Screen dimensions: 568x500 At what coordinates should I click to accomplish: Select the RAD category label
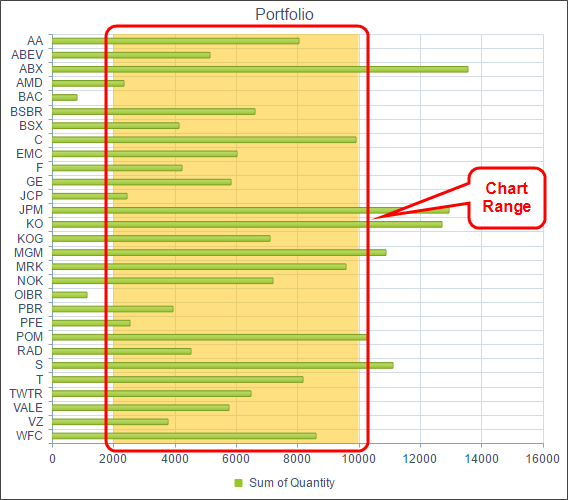point(30,351)
